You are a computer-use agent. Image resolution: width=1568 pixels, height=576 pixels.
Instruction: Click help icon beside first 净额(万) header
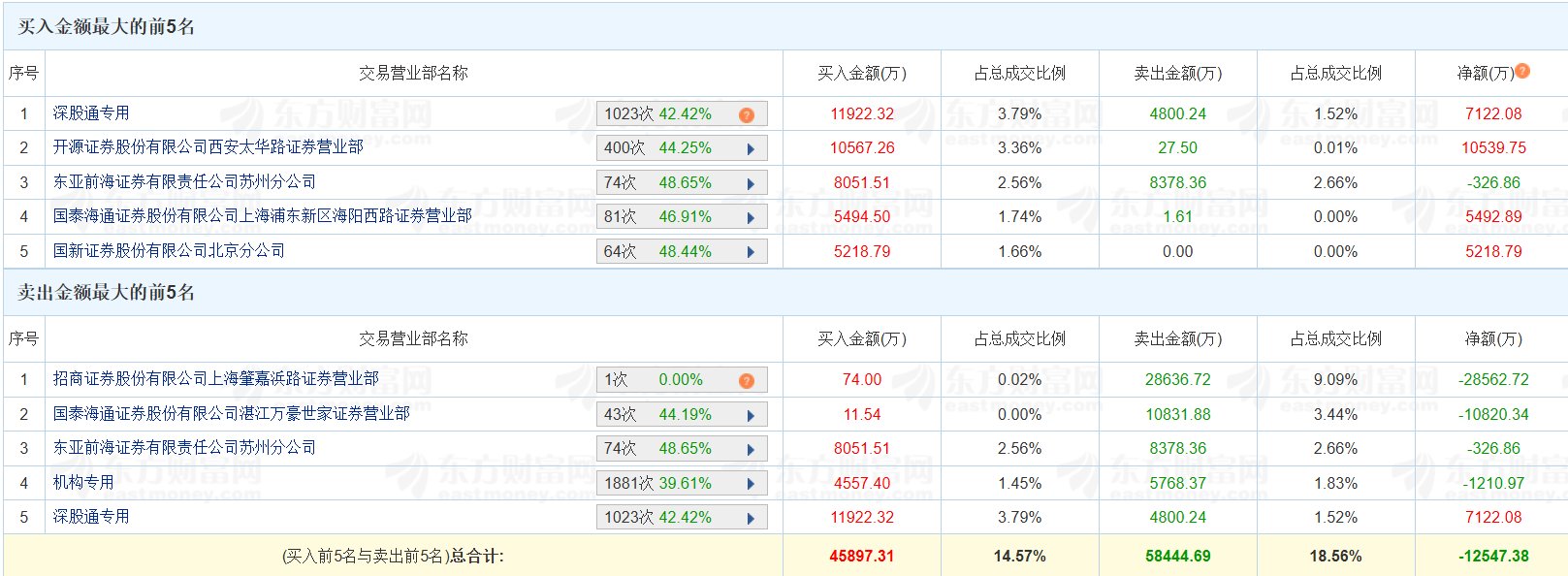click(1522, 71)
